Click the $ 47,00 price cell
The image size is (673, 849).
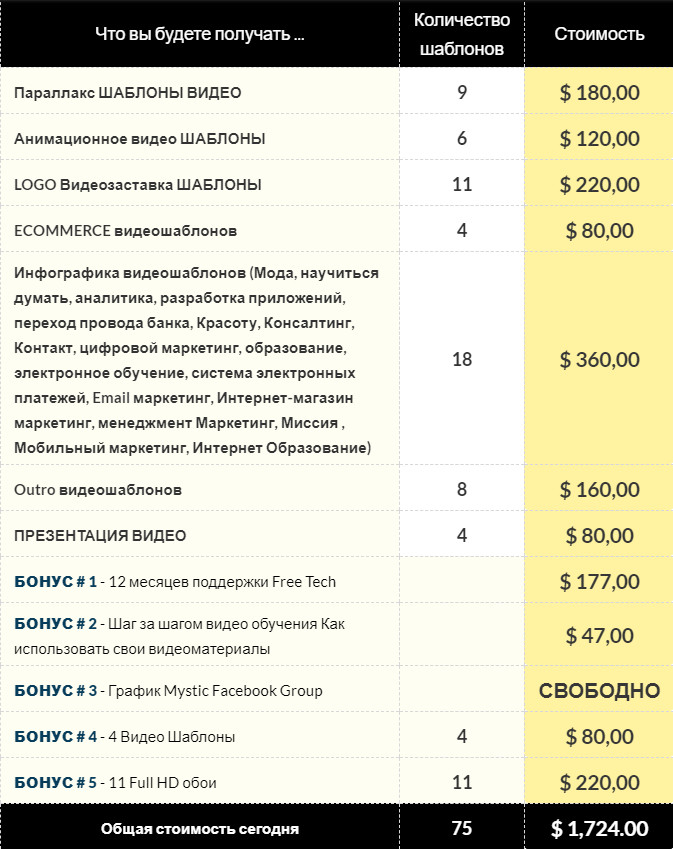click(599, 636)
